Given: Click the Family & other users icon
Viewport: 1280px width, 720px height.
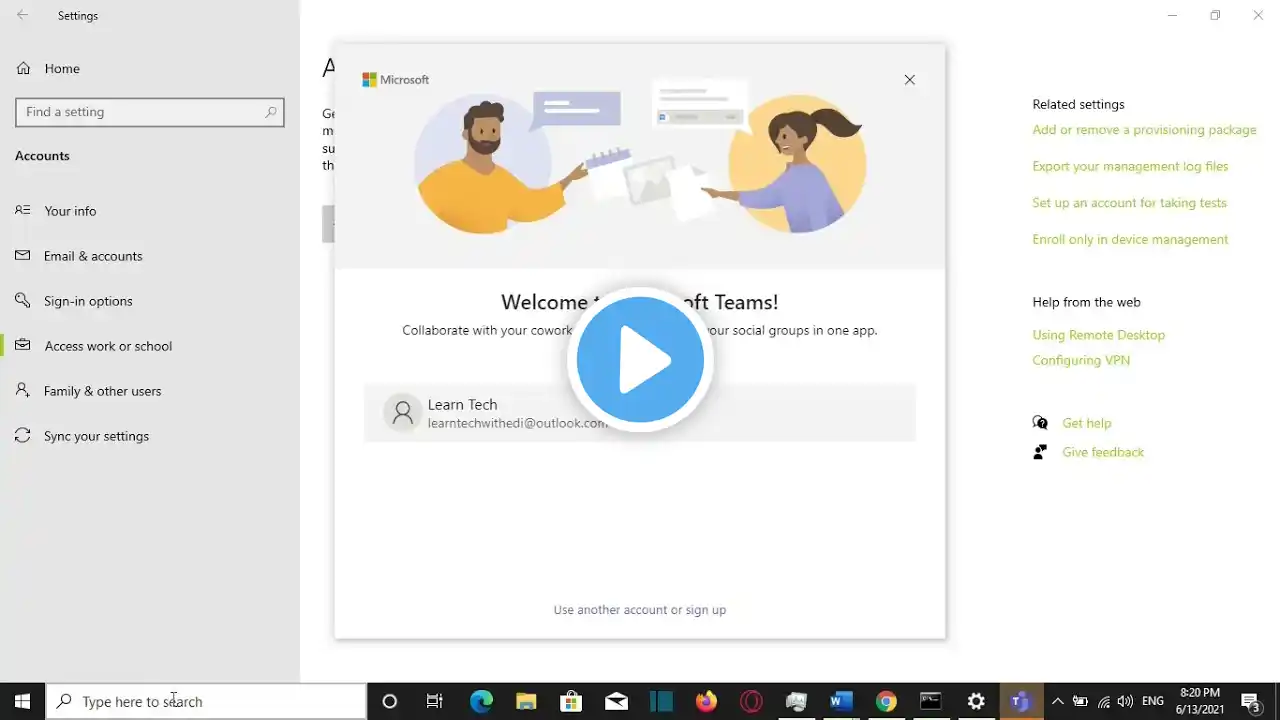Looking at the screenshot, I should pyautogui.click(x=23, y=390).
